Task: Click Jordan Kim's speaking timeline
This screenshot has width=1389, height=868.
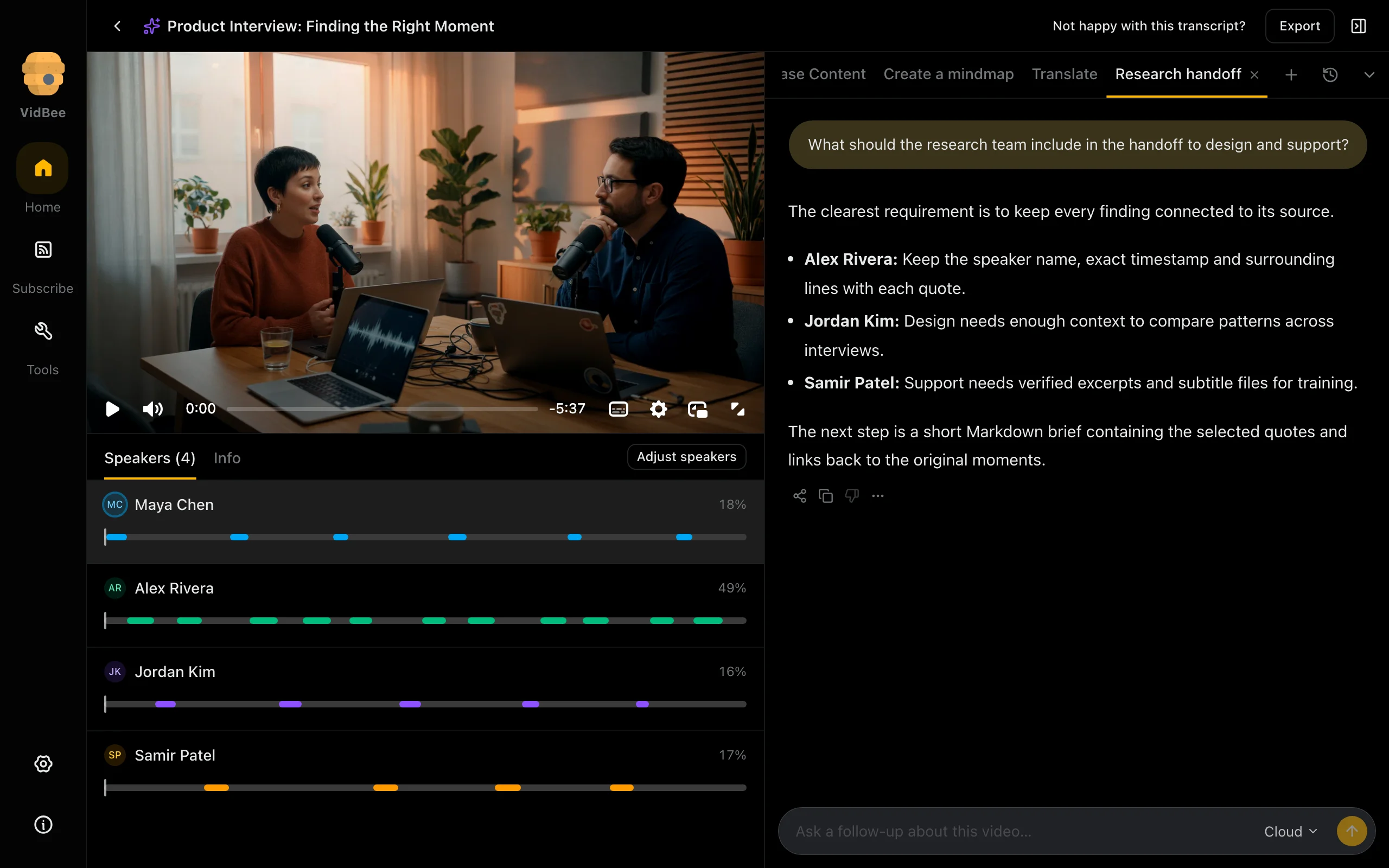Action: pos(425,704)
